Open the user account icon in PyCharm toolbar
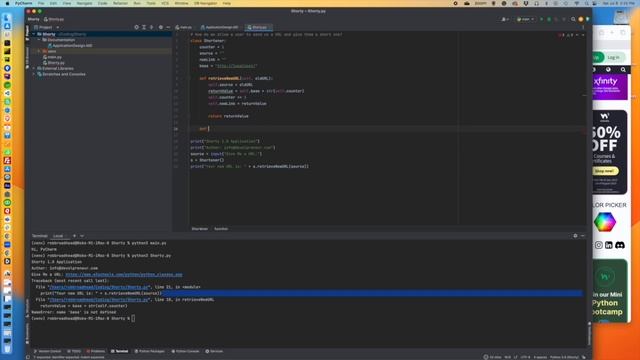Screen dimensions: 640x360 point(504,19)
